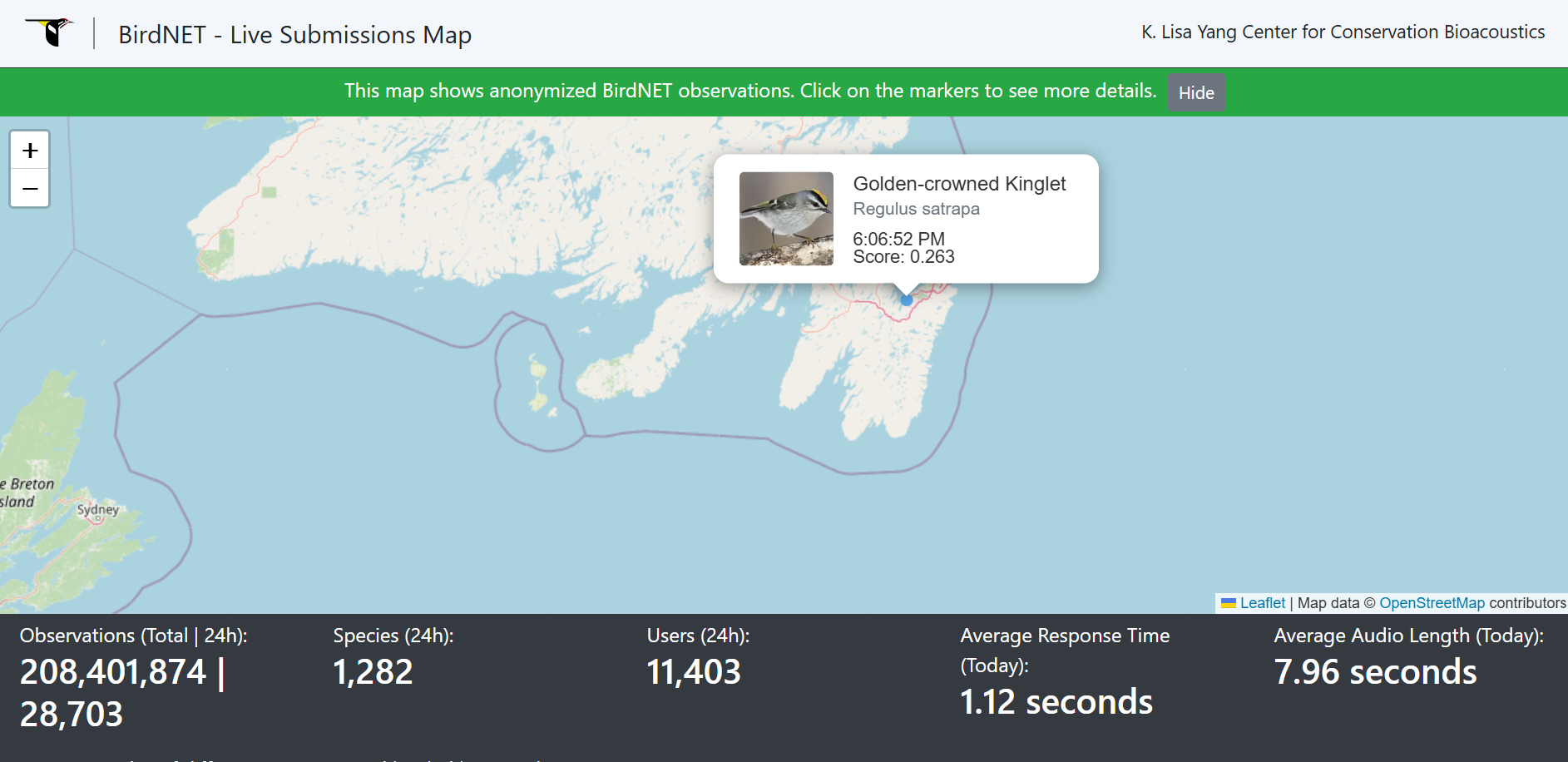Click the flag icon beside Leaflet

click(x=1229, y=603)
